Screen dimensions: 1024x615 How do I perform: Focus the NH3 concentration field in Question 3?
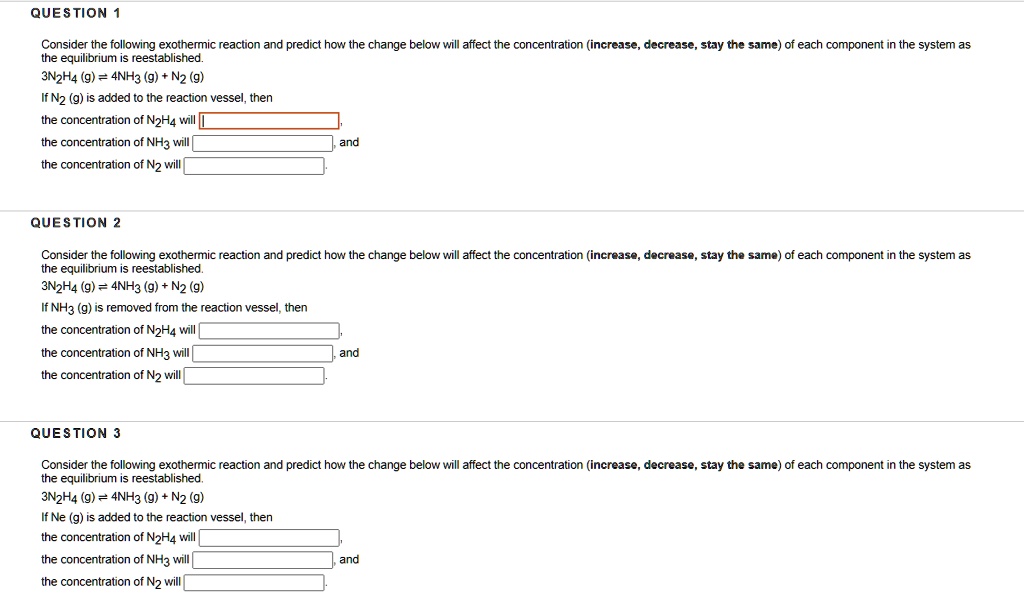tap(263, 560)
